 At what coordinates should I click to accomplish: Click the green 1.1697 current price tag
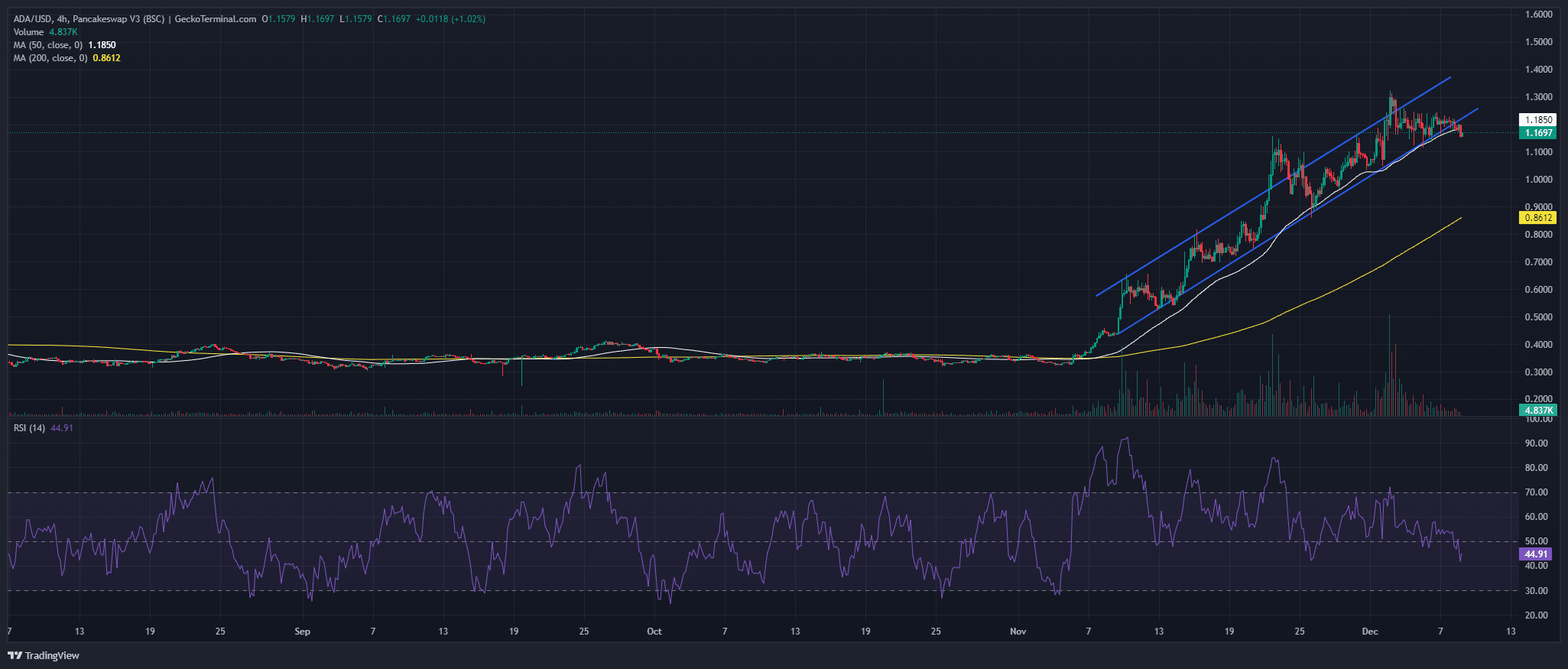pos(1538,133)
